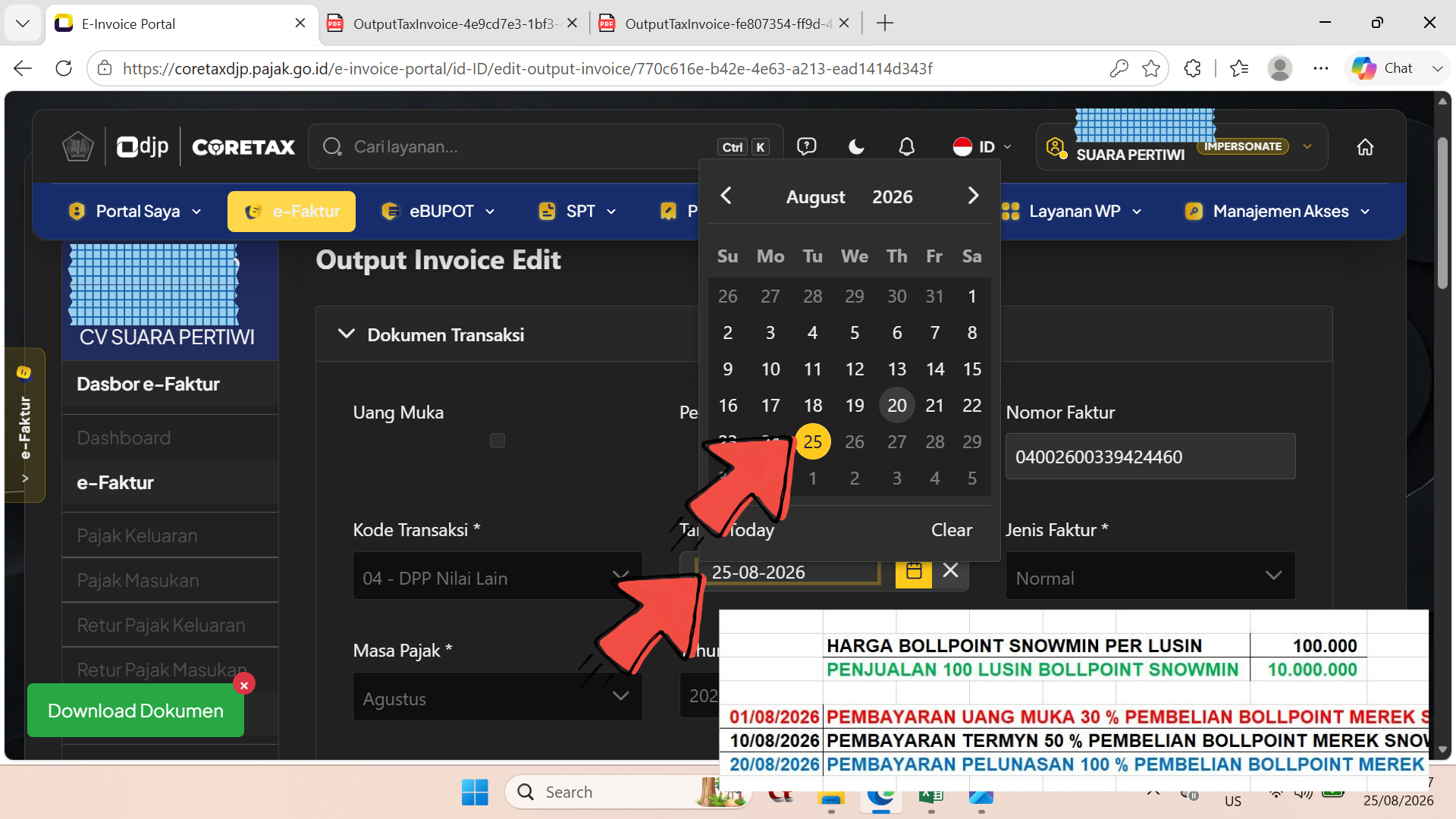The width and height of the screenshot is (1456, 819).
Task: Open Kode Transaksi dropdown
Action: click(x=497, y=578)
